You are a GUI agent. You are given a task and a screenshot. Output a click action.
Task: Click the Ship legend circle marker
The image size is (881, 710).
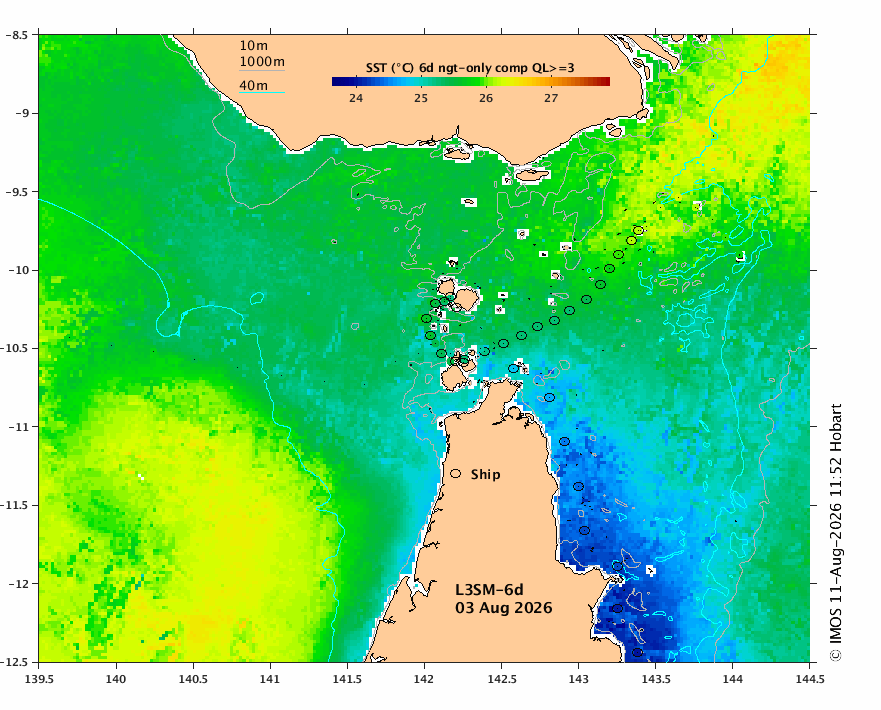(456, 474)
